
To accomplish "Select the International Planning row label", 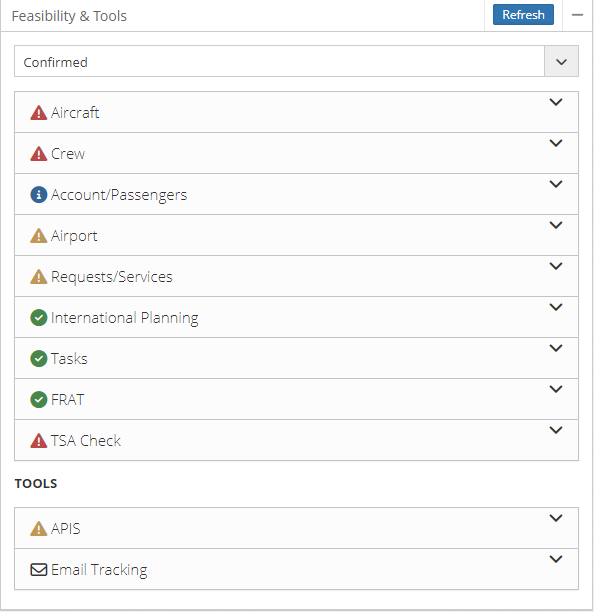I will 124,318.
